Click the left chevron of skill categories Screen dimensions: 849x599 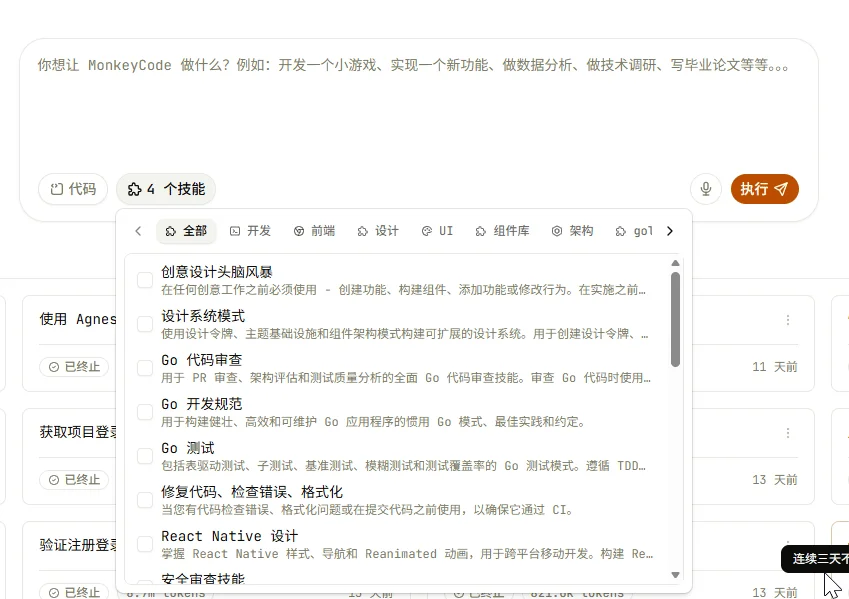(x=138, y=231)
